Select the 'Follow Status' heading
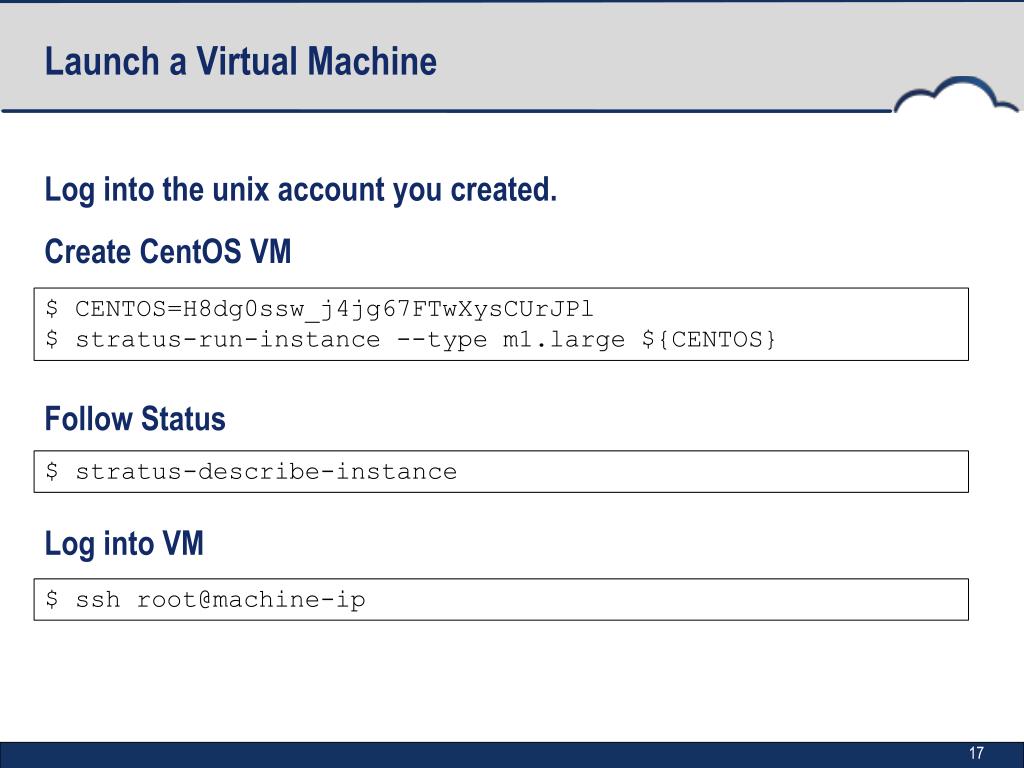Image resolution: width=1024 pixels, height=768 pixels. click(x=135, y=419)
